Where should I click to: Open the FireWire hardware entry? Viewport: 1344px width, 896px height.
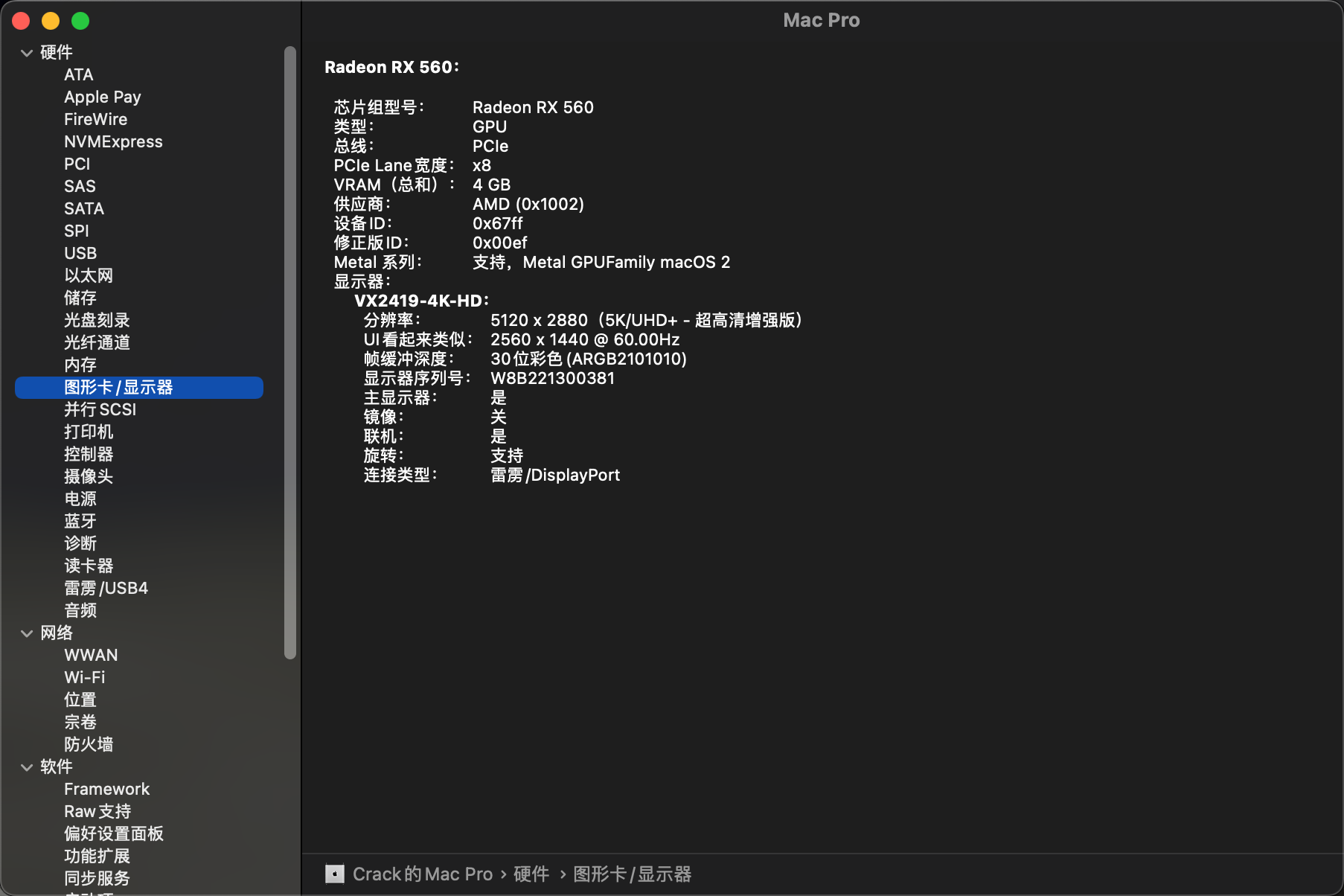pyautogui.click(x=95, y=119)
